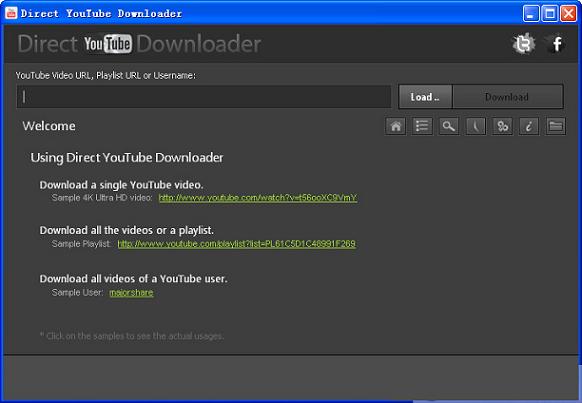Open the downloads folder icon
Screen dimensions: 582x403
[556, 126]
